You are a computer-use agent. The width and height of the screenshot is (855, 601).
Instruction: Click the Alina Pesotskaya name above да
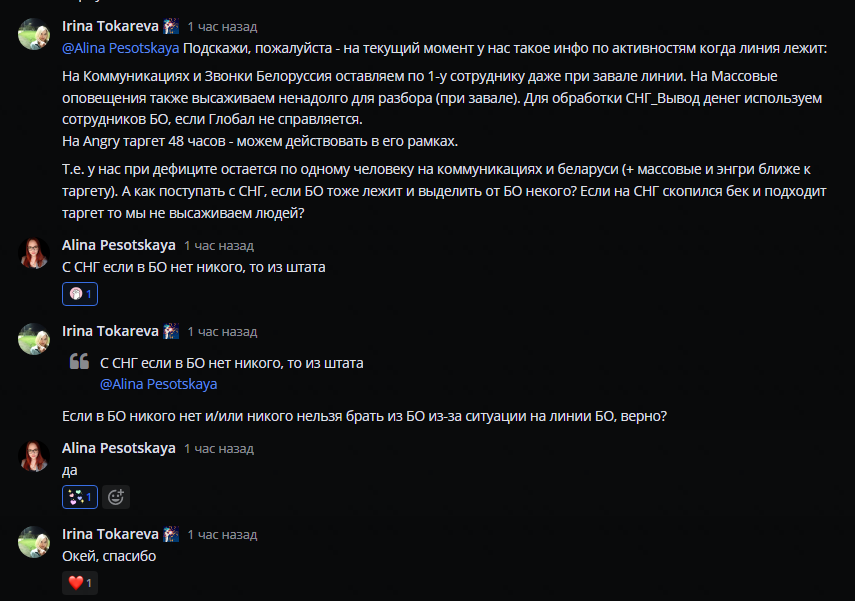tap(119, 448)
